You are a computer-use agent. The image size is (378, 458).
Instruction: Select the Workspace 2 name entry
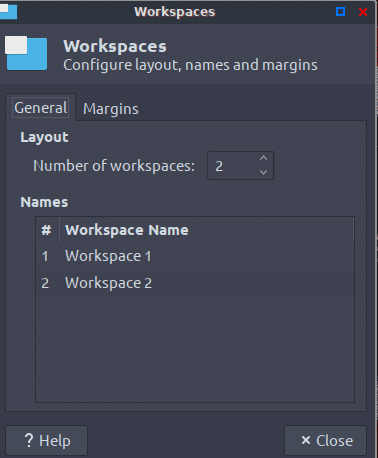point(108,283)
